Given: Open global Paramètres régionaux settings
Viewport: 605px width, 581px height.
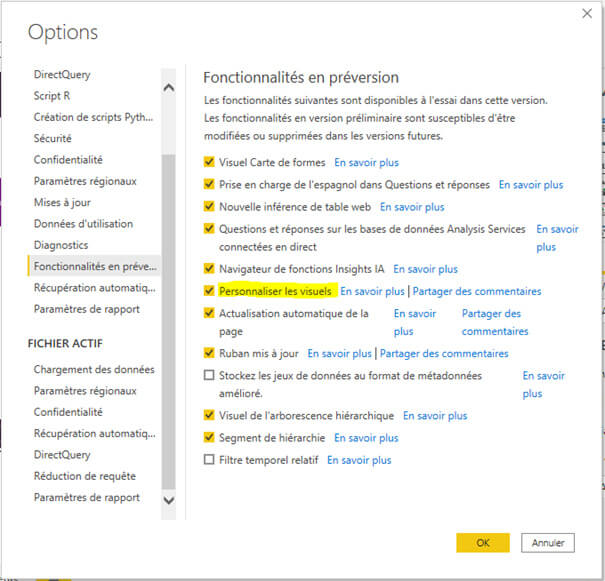Looking at the screenshot, I should click(85, 181).
